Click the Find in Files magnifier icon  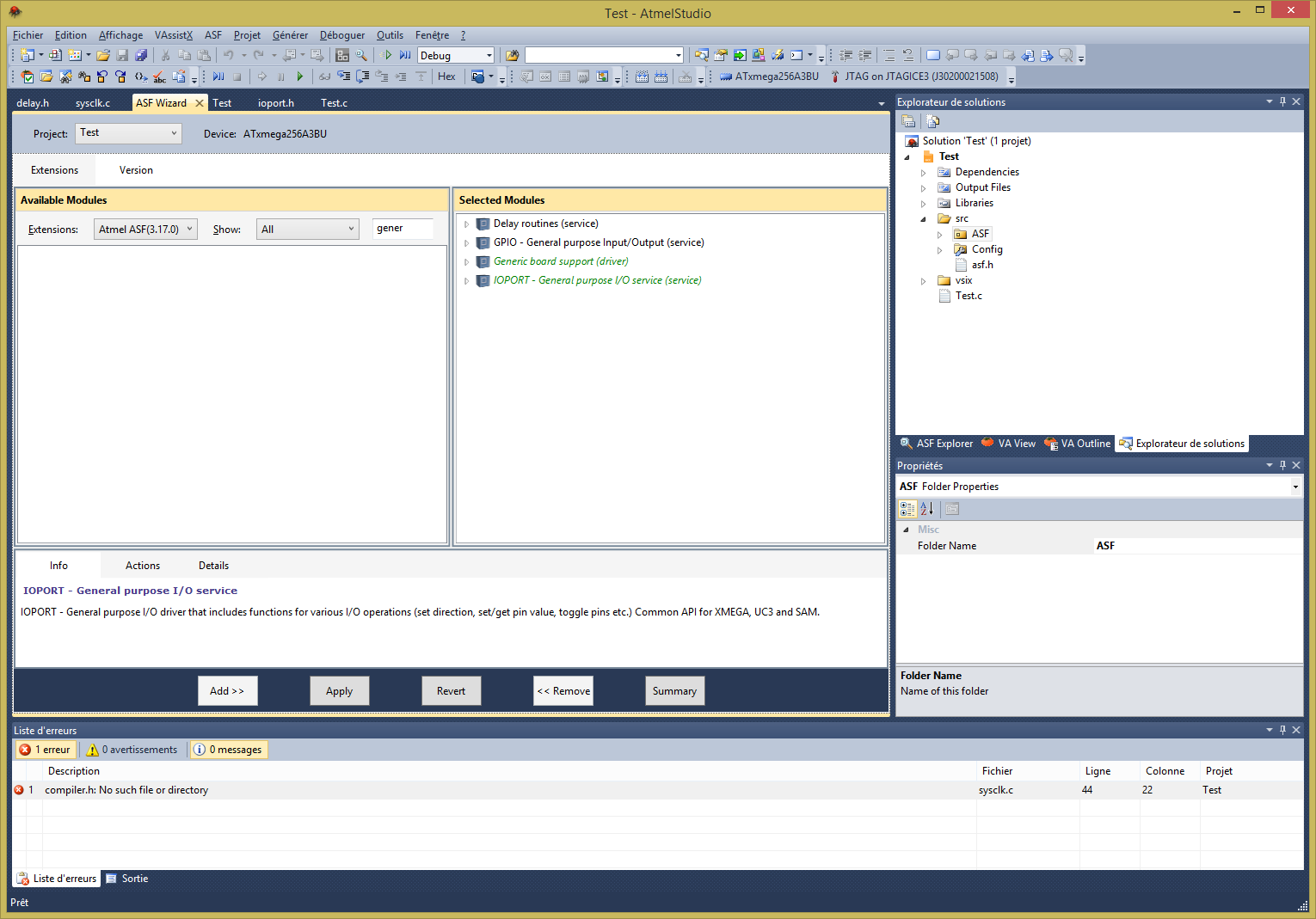click(361, 55)
